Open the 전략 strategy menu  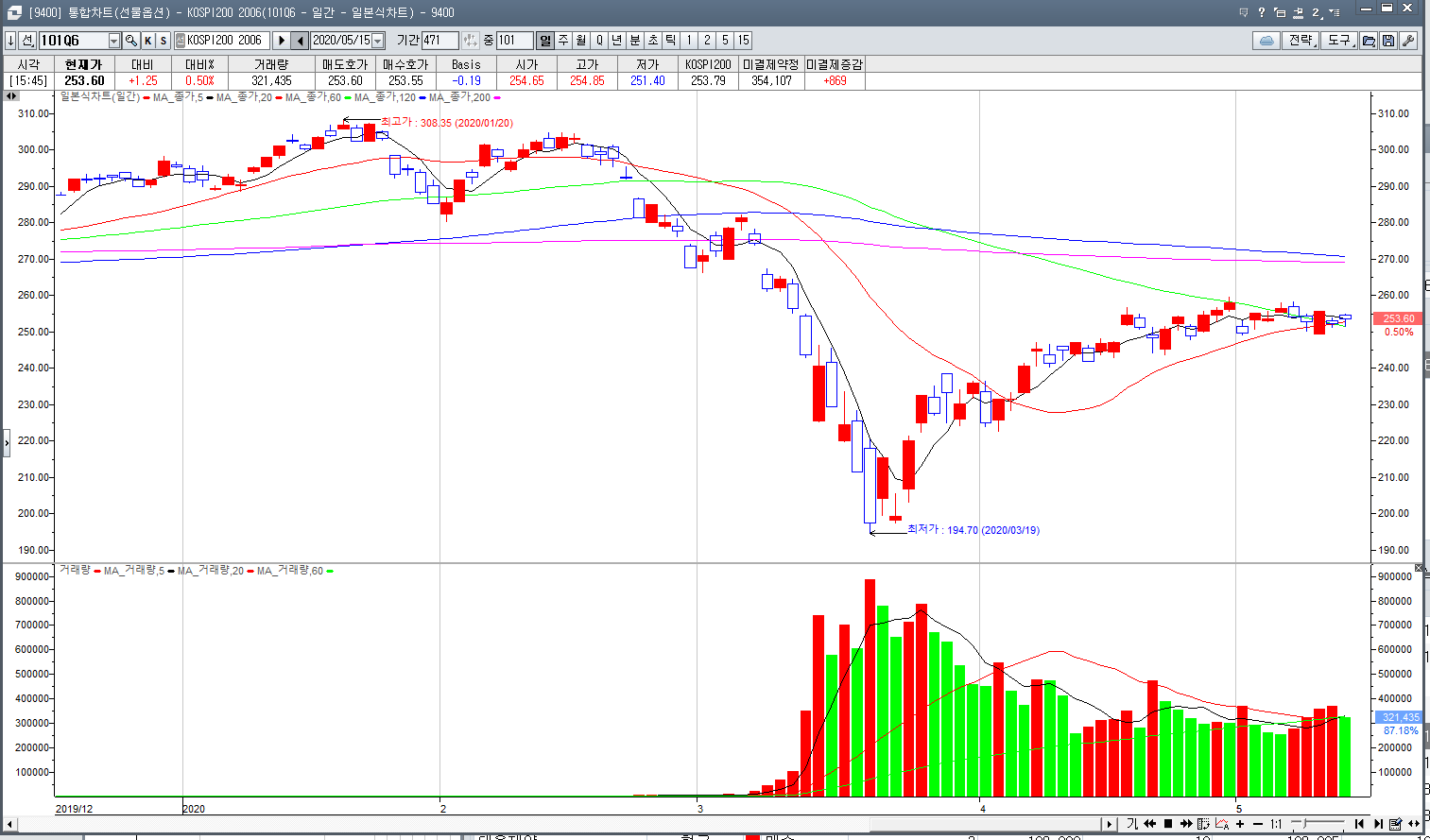1301,41
